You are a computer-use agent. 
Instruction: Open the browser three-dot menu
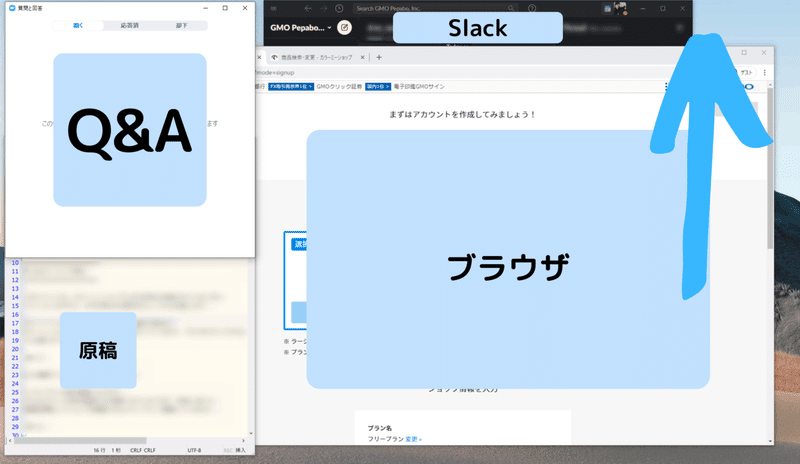click(x=764, y=72)
